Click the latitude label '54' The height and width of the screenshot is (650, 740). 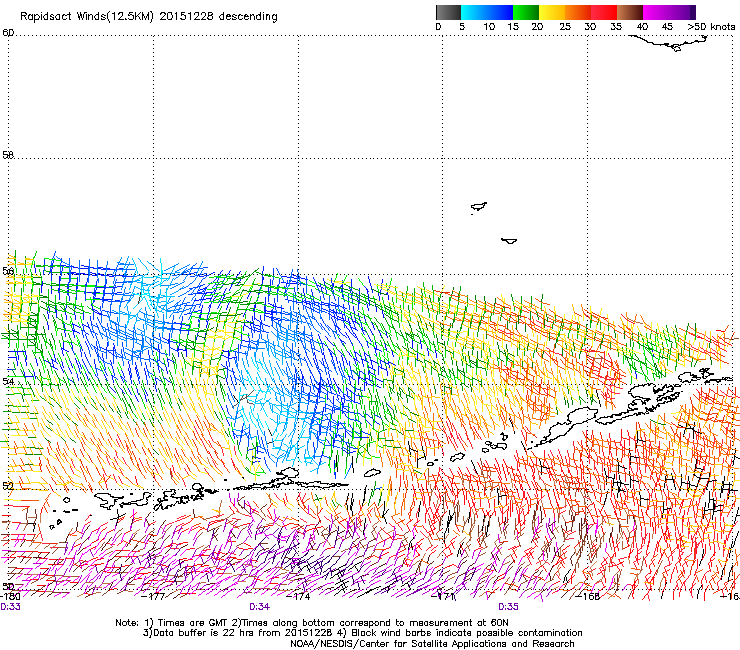pyautogui.click(x=8, y=381)
